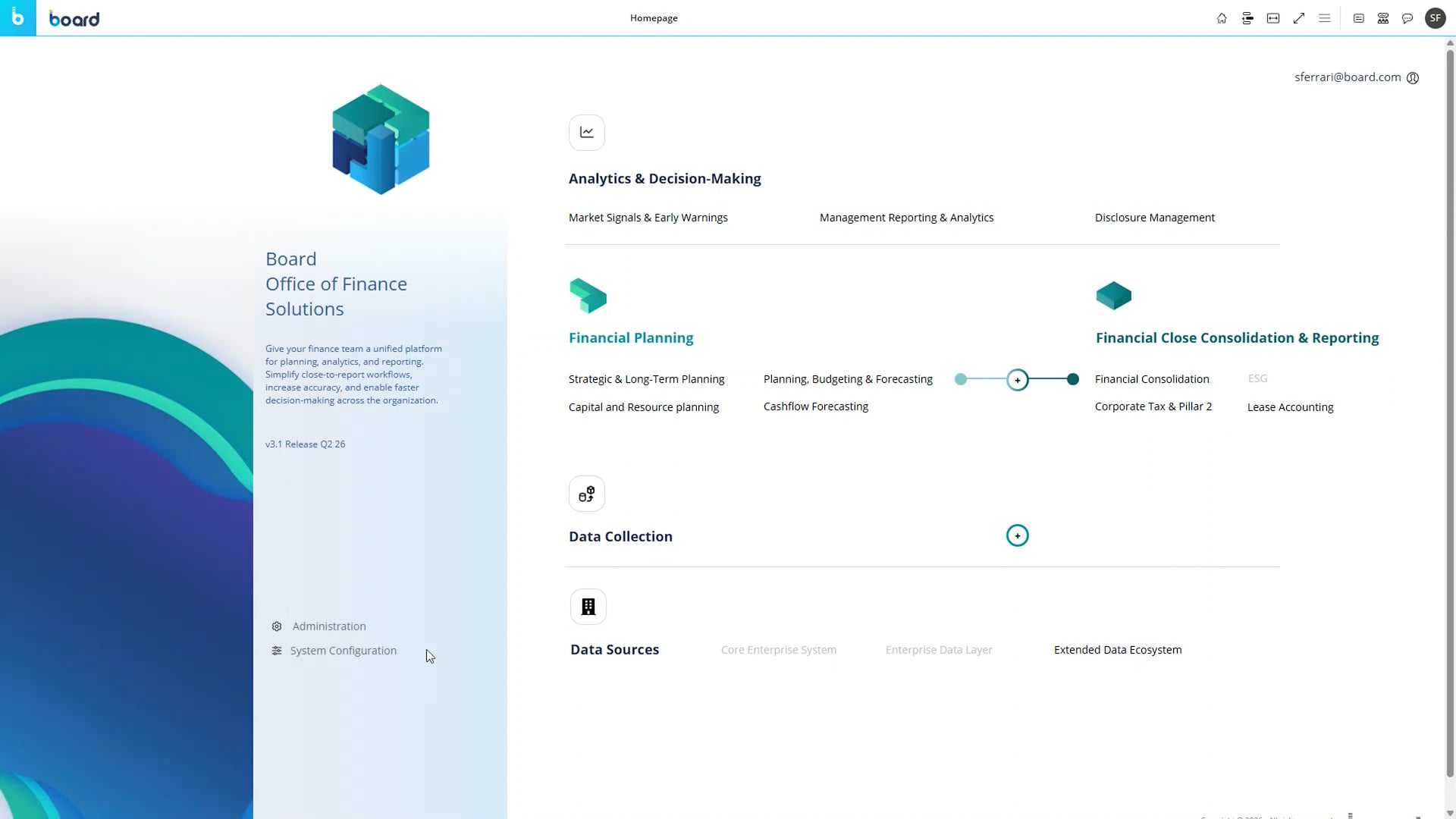Click the light teal dot on the connector

point(961,379)
